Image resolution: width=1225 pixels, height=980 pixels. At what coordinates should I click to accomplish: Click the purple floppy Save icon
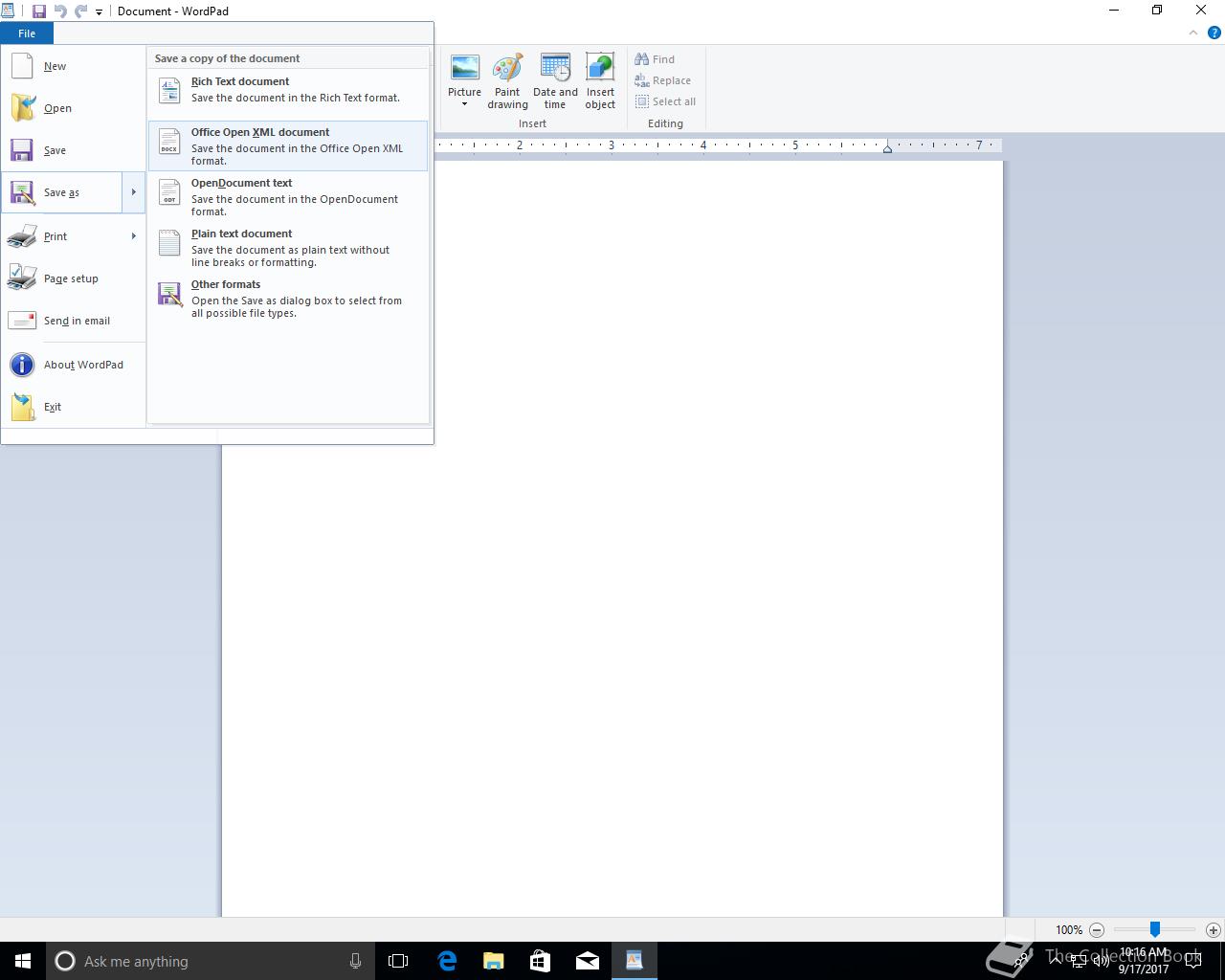point(22,150)
